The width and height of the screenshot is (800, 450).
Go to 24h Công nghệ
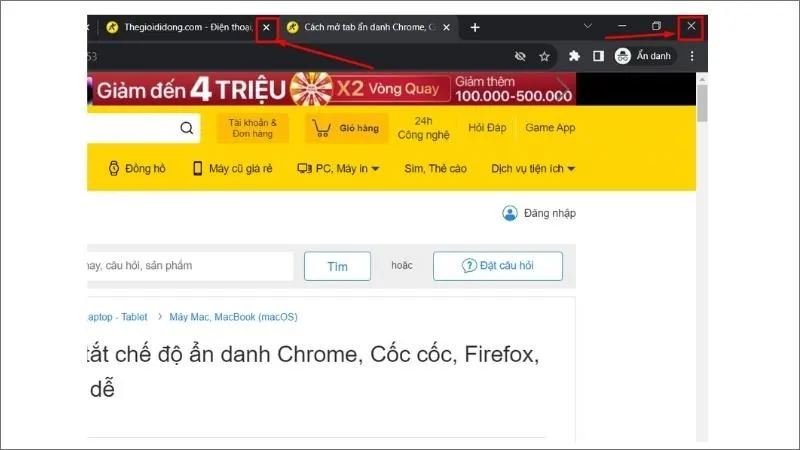[x=423, y=128]
